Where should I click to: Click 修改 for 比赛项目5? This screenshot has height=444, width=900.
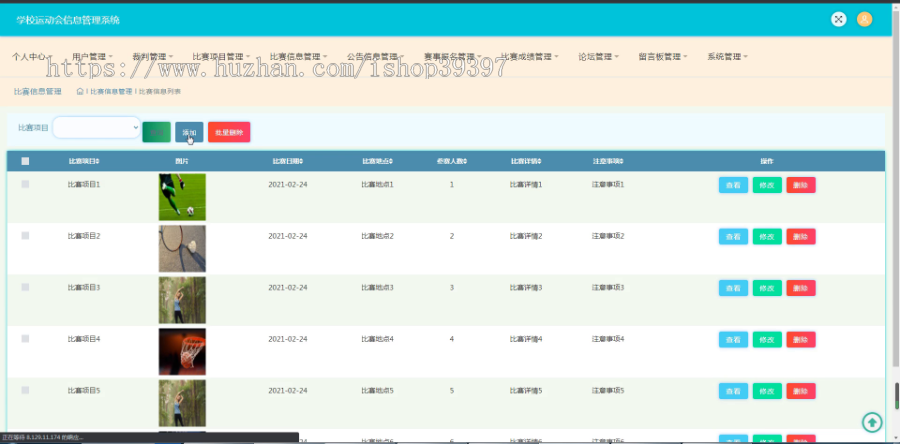767,391
